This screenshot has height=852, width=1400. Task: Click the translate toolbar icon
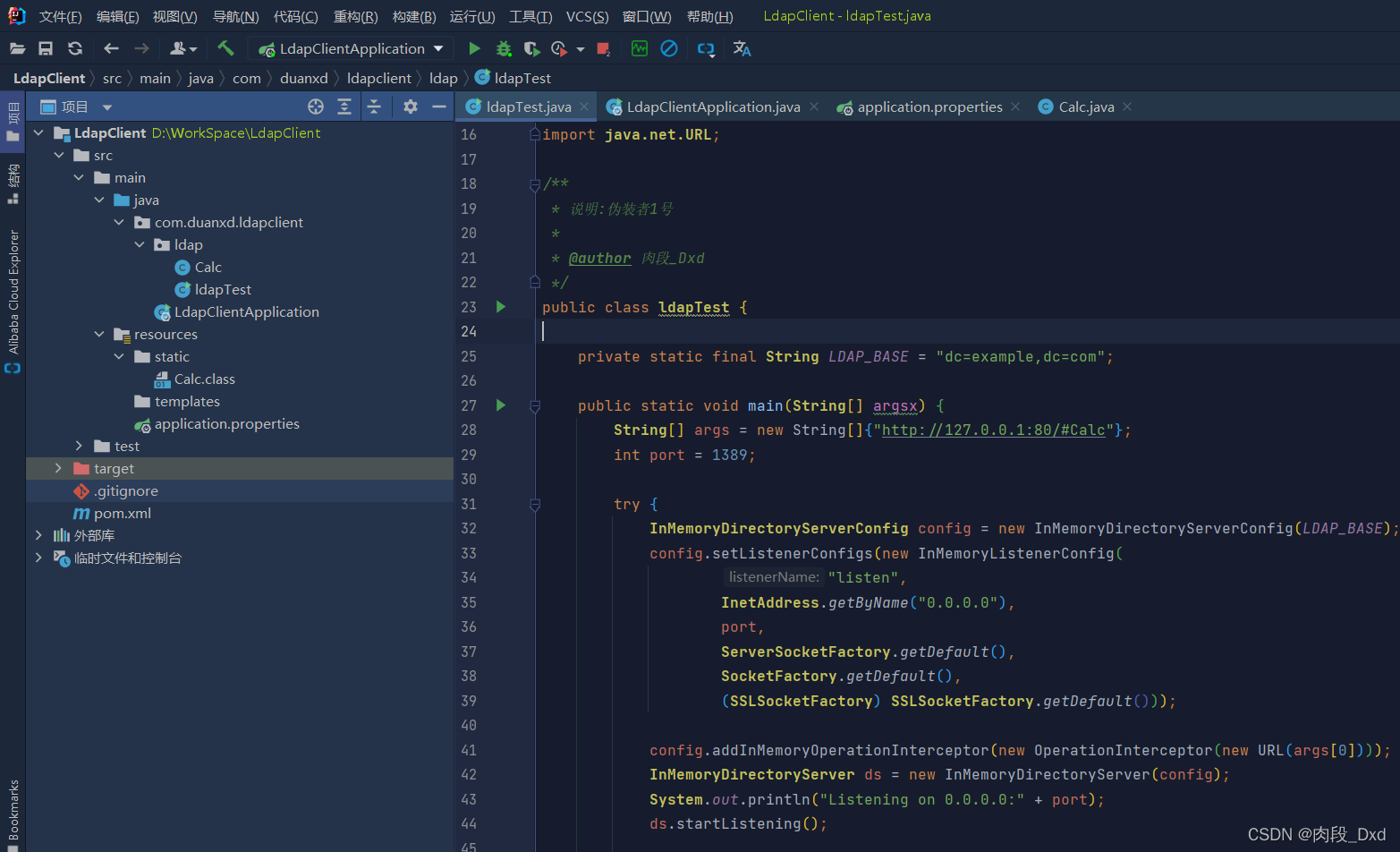coord(742,48)
